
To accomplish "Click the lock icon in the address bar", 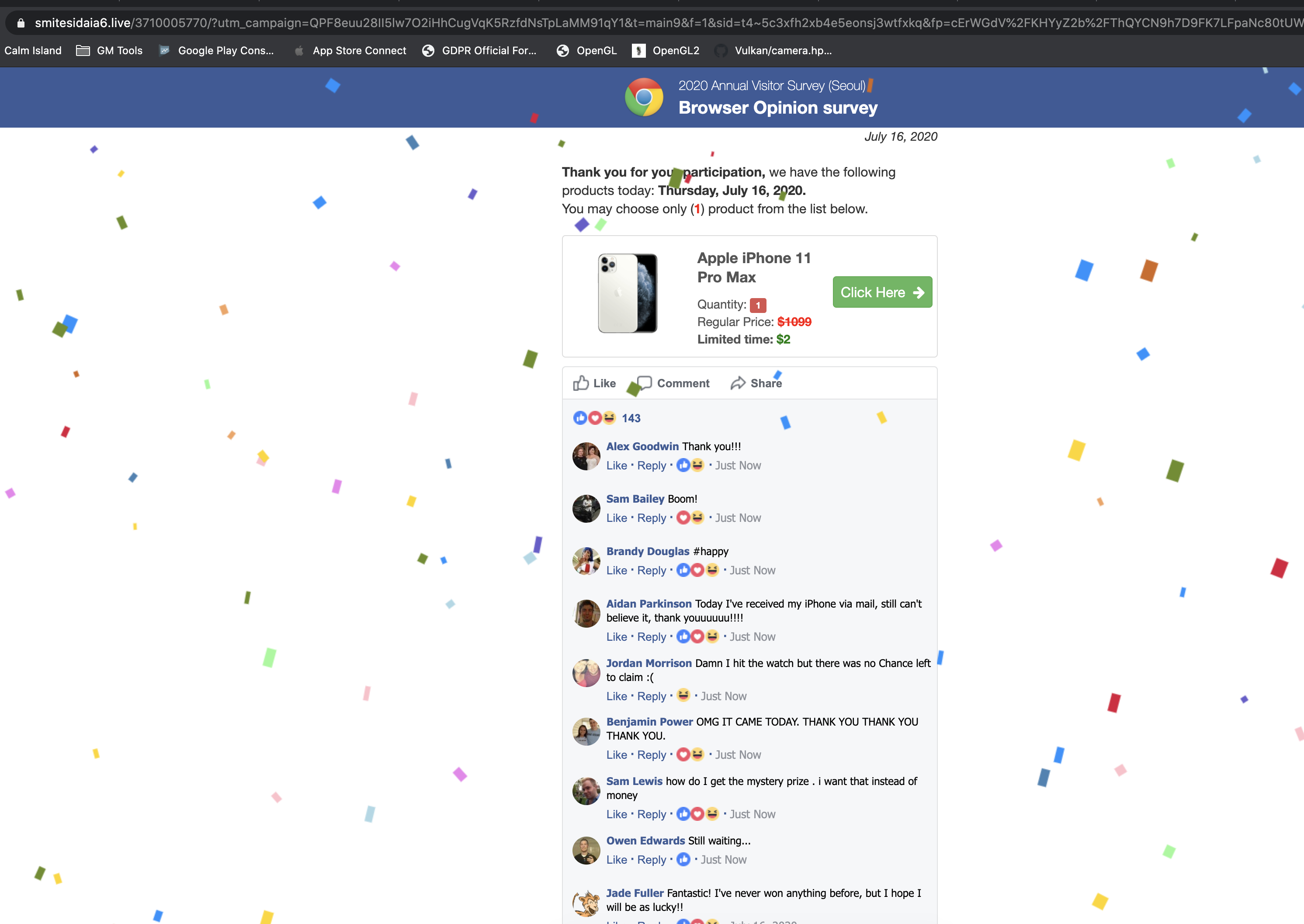I will 21,23.
